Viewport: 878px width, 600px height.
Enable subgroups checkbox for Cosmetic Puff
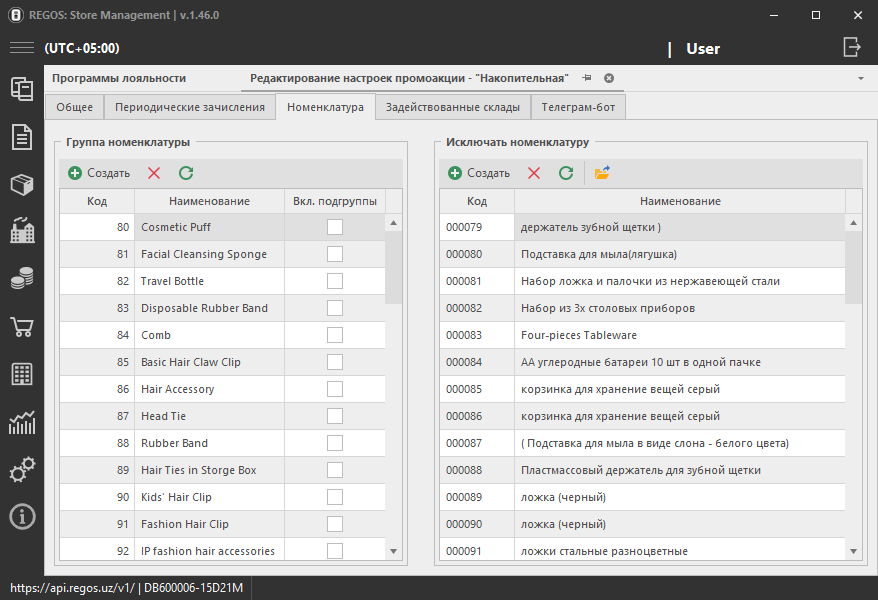coord(335,227)
